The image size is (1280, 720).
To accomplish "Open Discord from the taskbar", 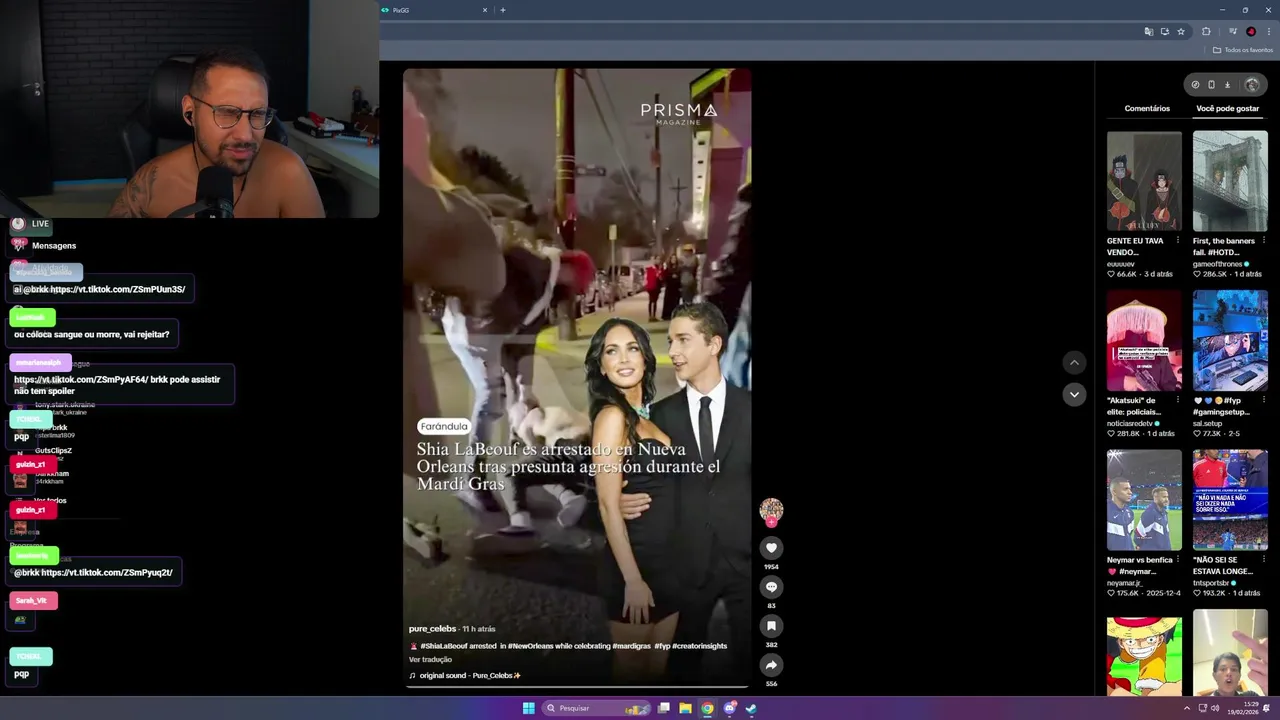I will click(729, 708).
